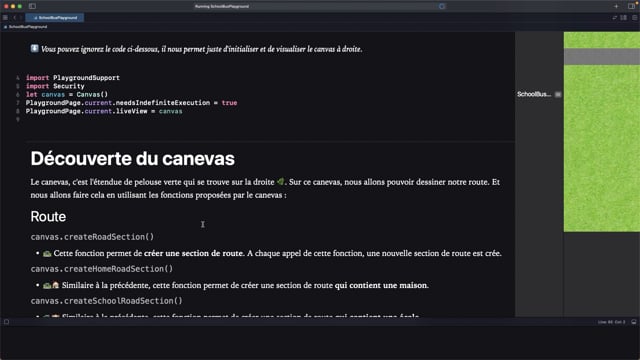The image size is (640, 360).
Task: Click the bold text 'créer une section de route'
Action: (x=193, y=253)
